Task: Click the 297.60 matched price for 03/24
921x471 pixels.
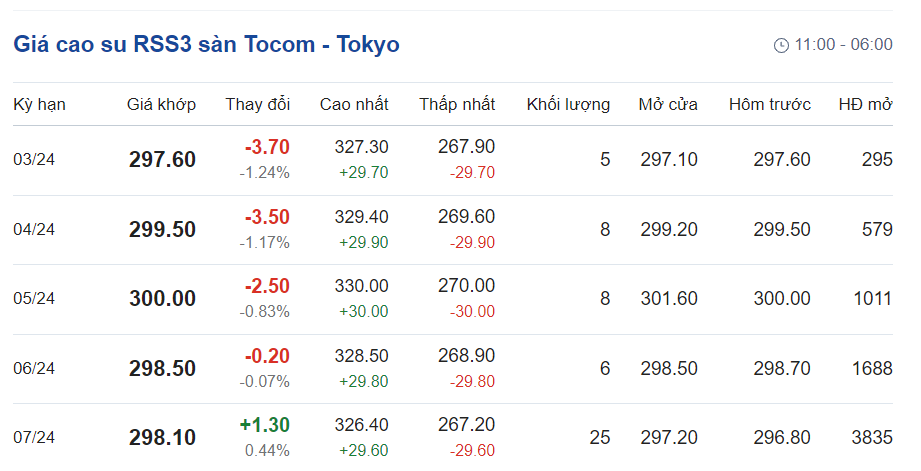Action: 162,160
